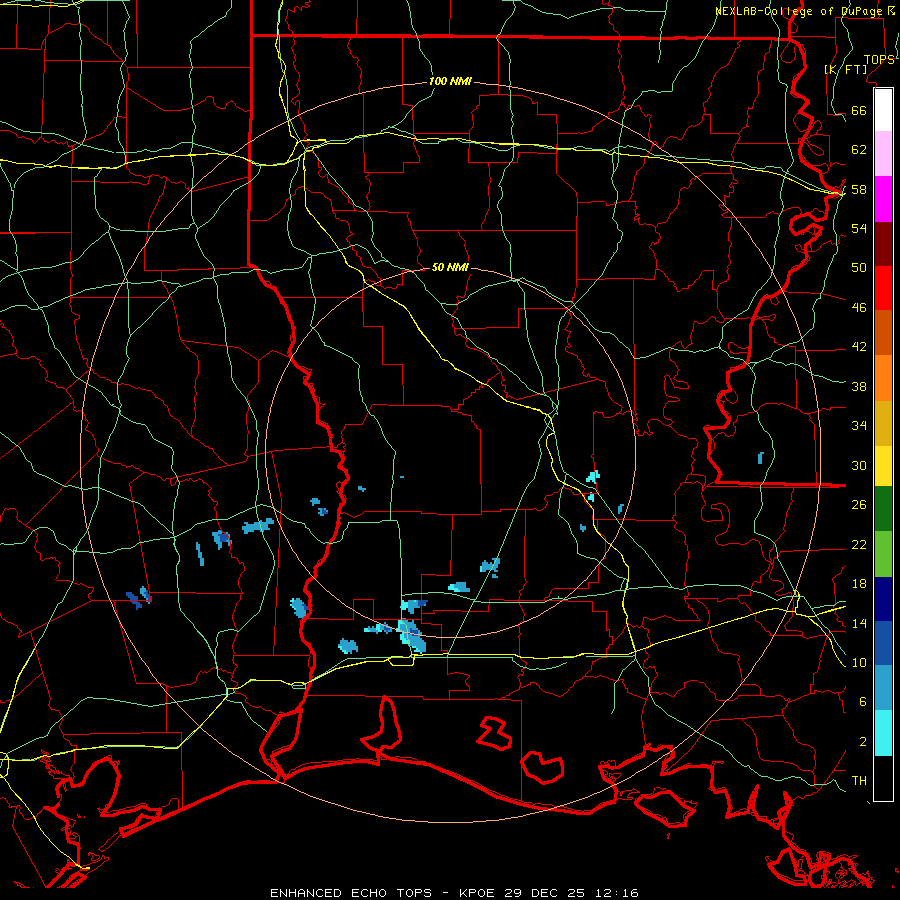
Task: Click the K FT units label
Action: pos(846,69)
